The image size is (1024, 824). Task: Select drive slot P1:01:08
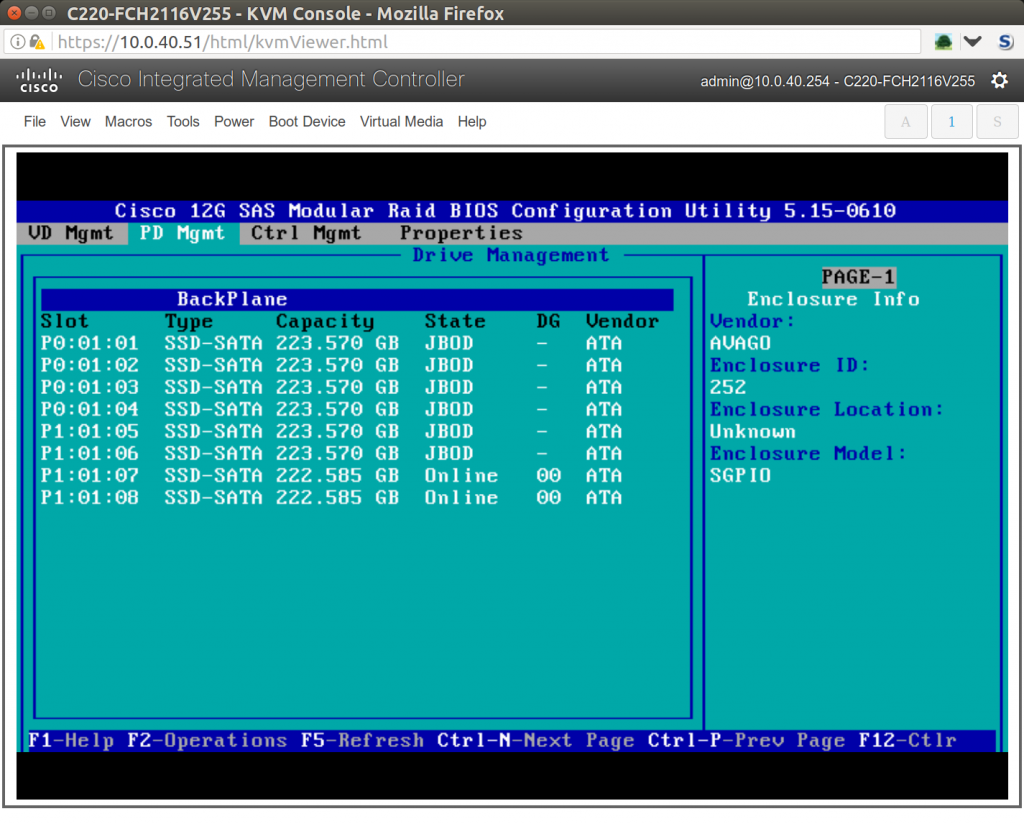[x=357, y=498]
